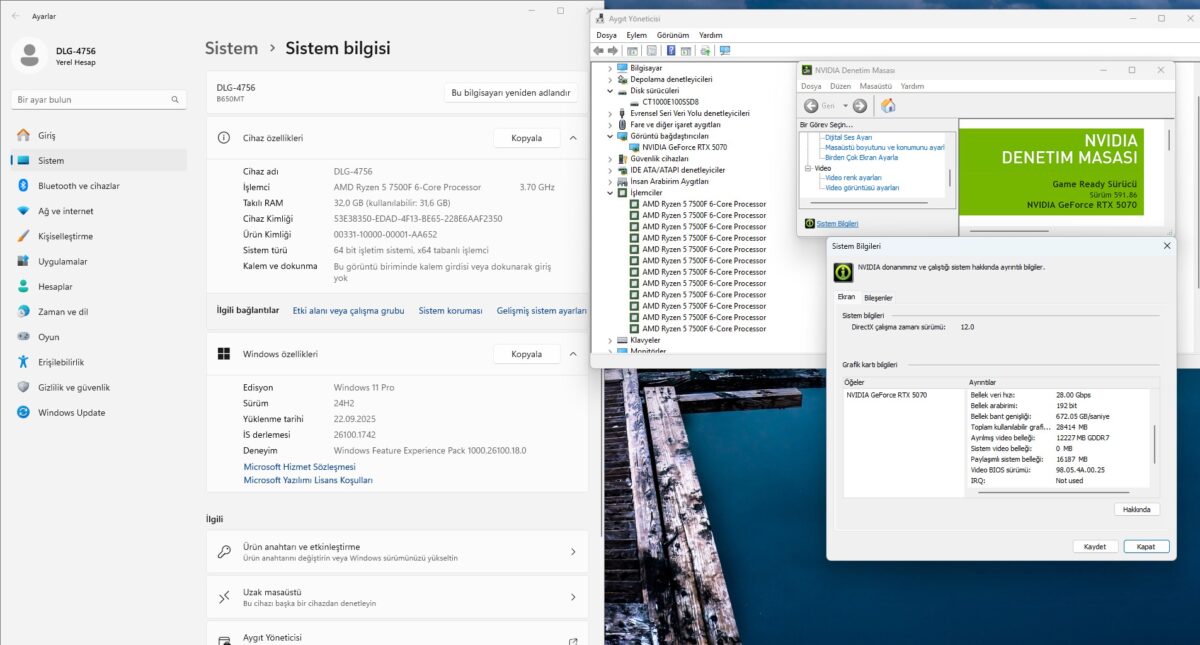
Task: Focus the Bir ayar bulun search field
Action: tap(99, 100)
